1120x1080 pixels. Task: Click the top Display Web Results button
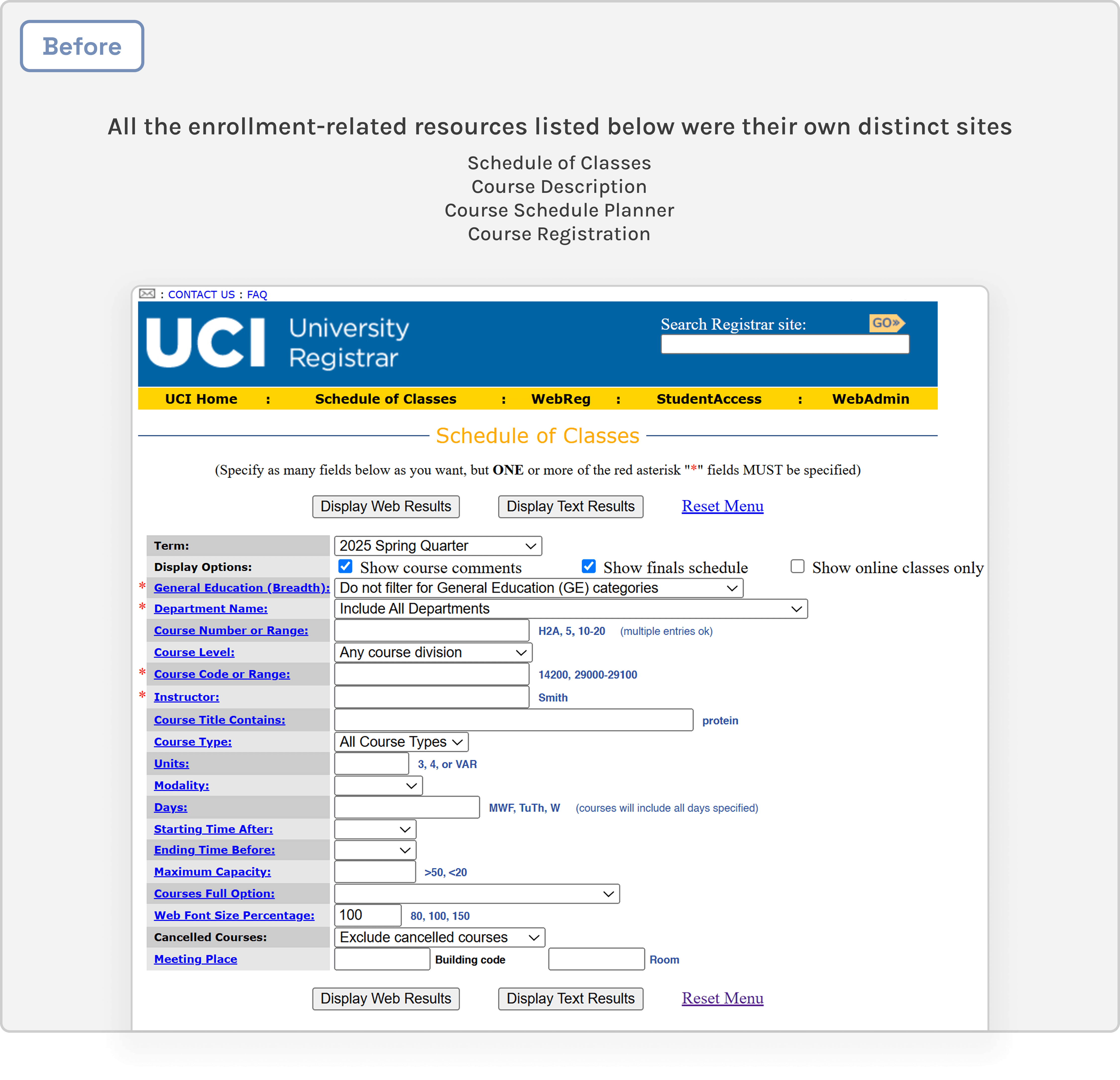(x=386, y=507)
